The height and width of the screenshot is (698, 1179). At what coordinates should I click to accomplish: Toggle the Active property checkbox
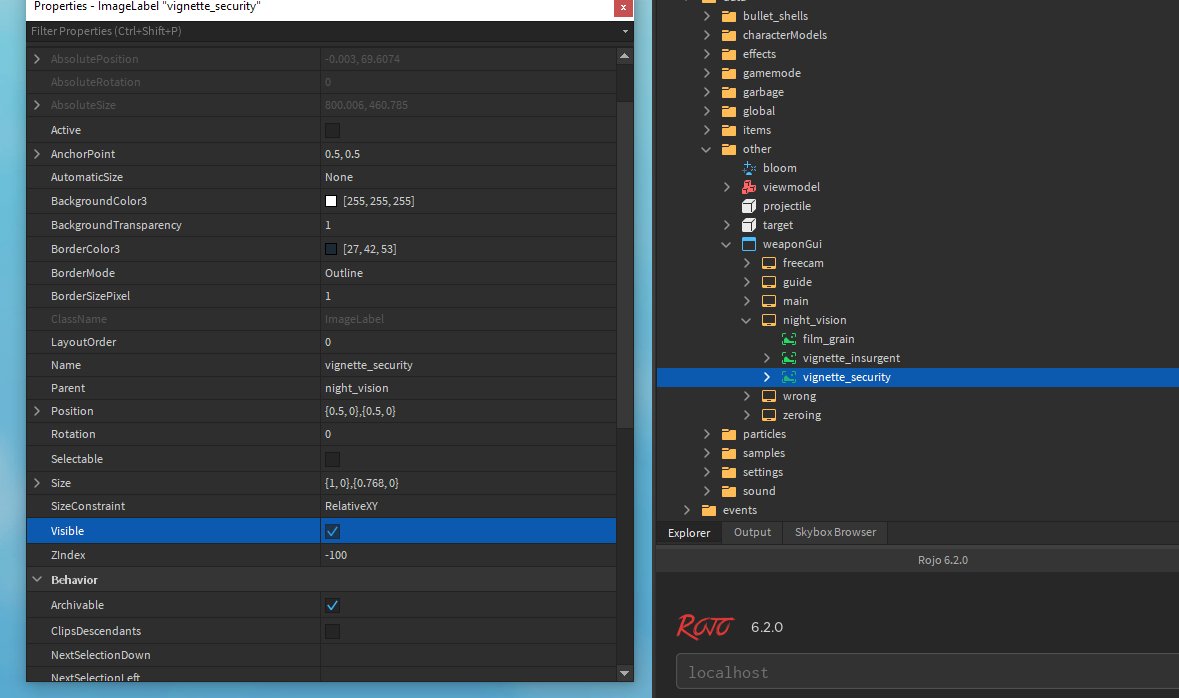click(332, 130)
